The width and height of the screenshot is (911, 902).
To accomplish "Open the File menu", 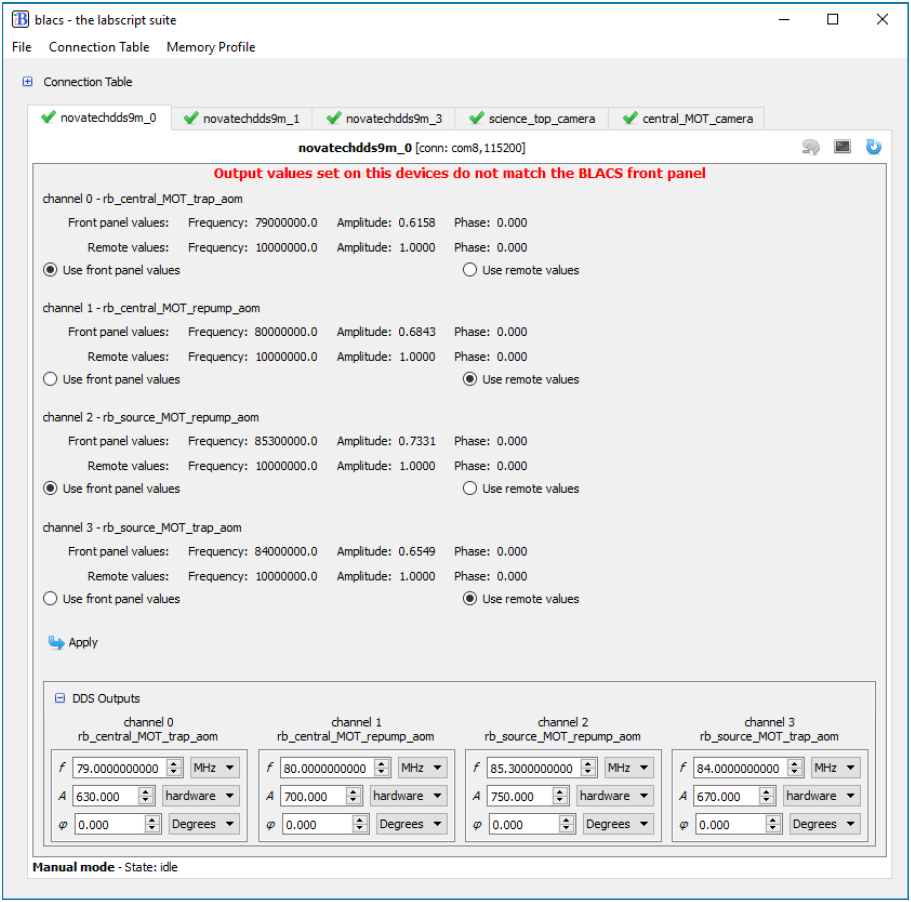I will point(21,47).
